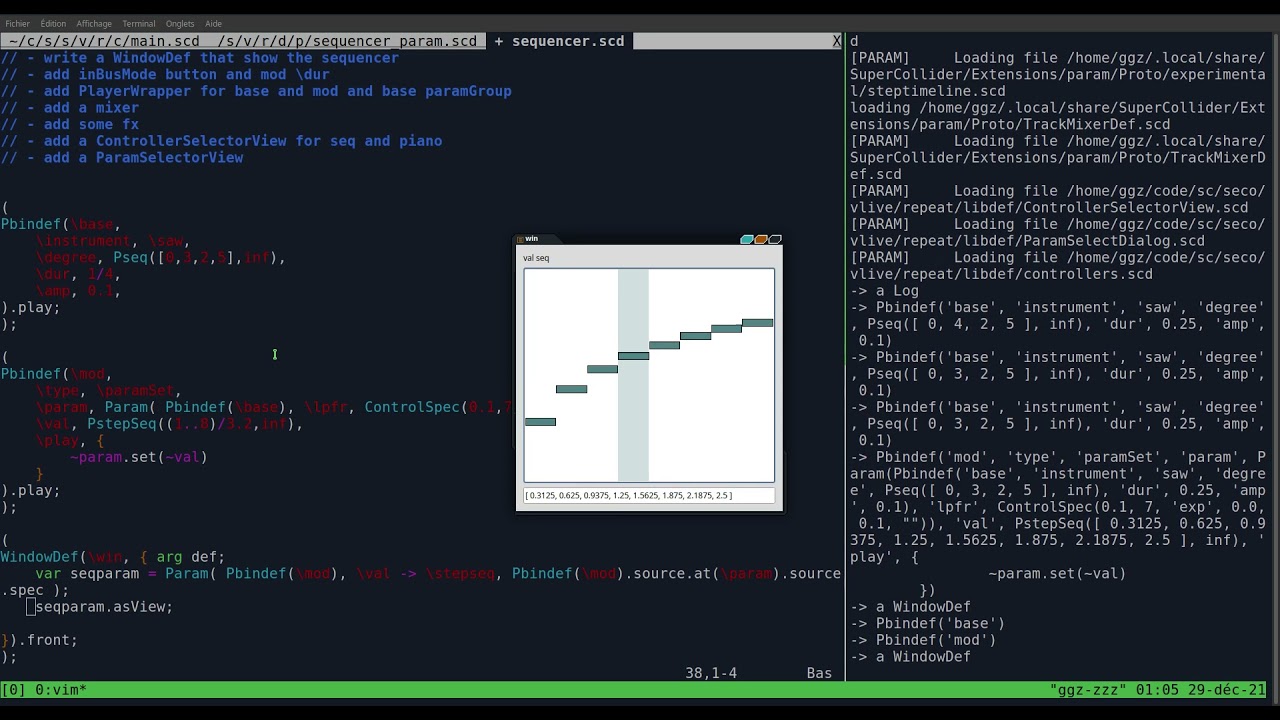Open the Aide menu

213,23
